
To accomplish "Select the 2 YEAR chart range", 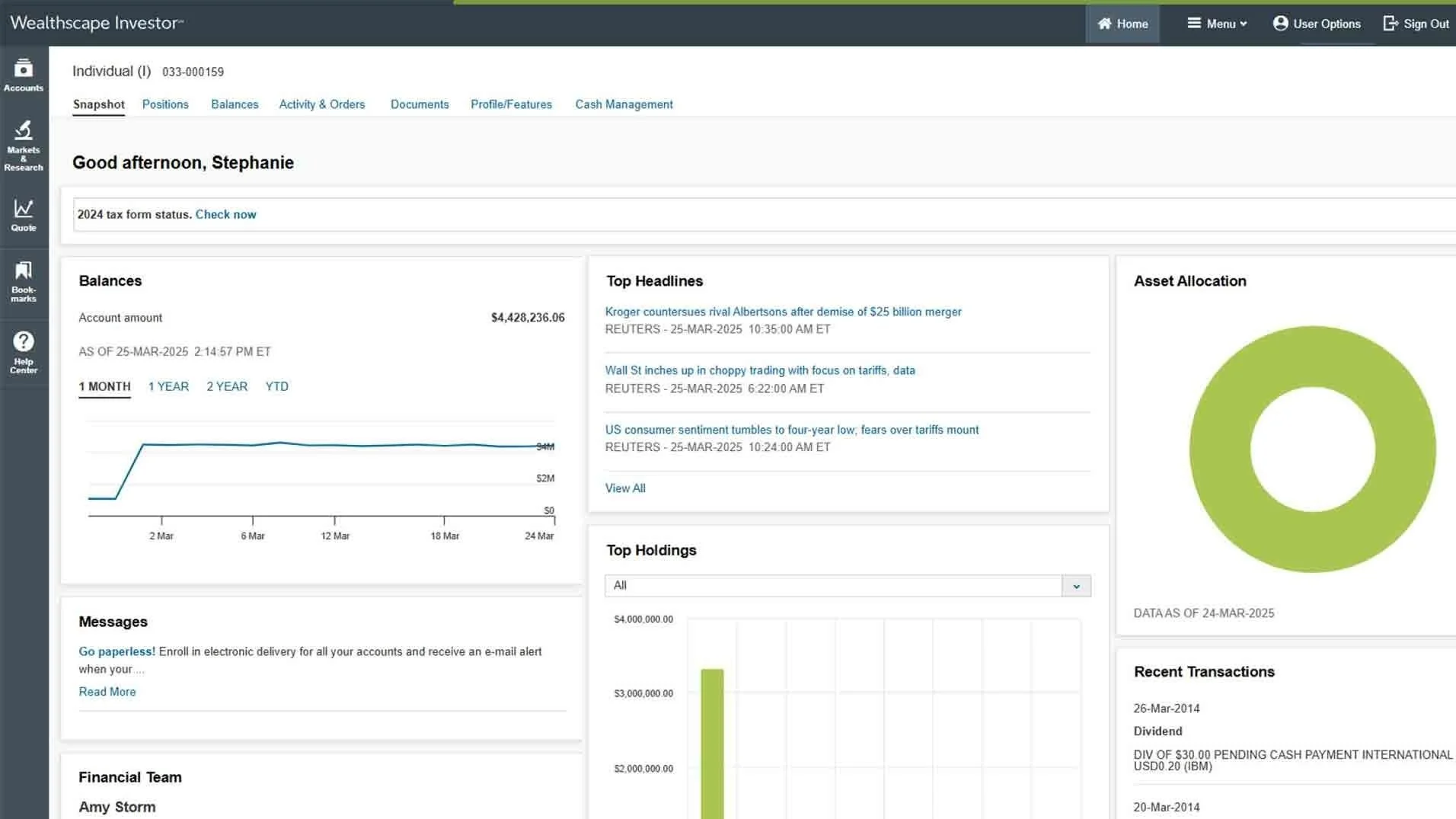I will coord(227,387).
